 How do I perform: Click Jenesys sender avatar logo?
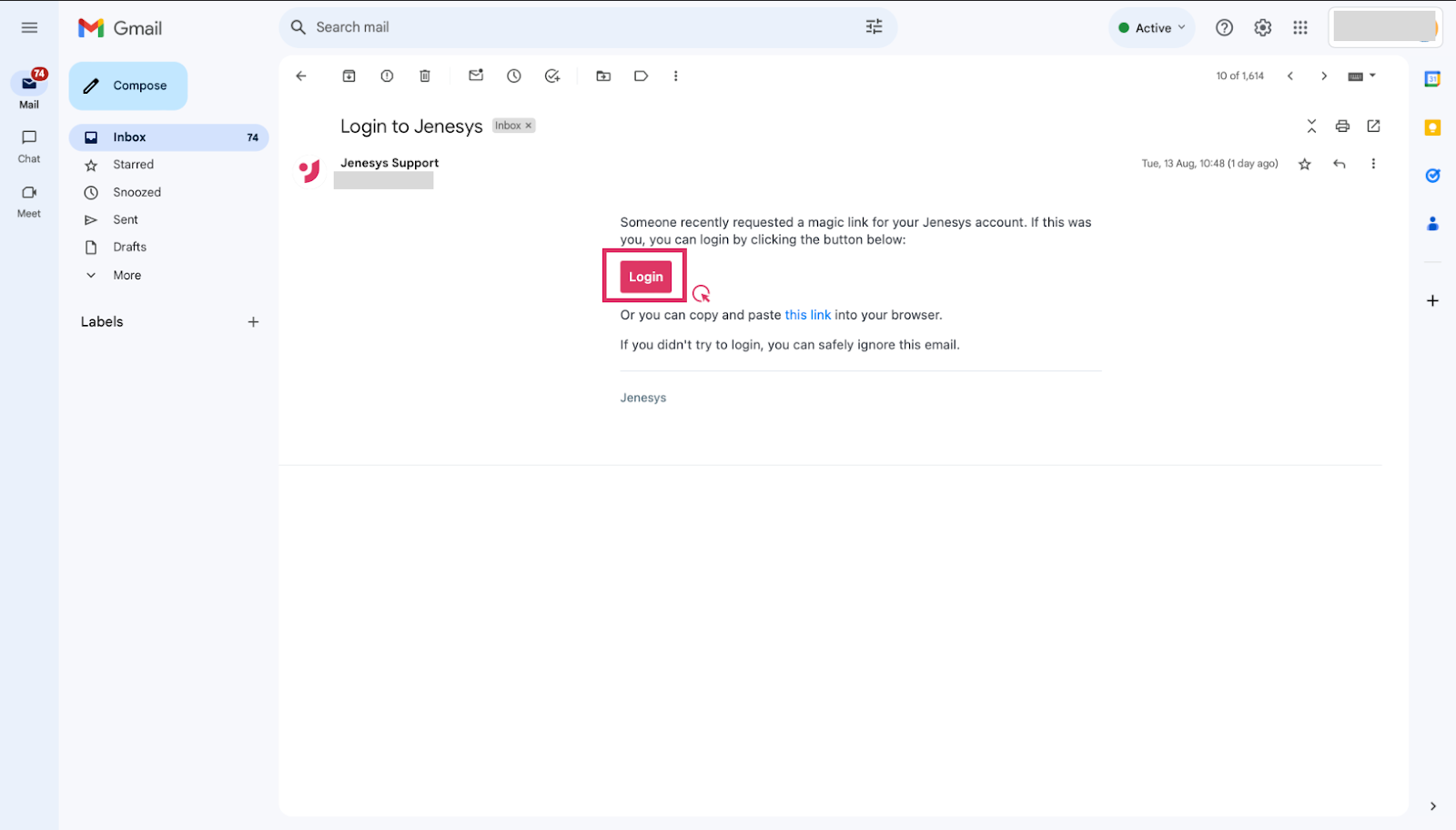[309, 171]
